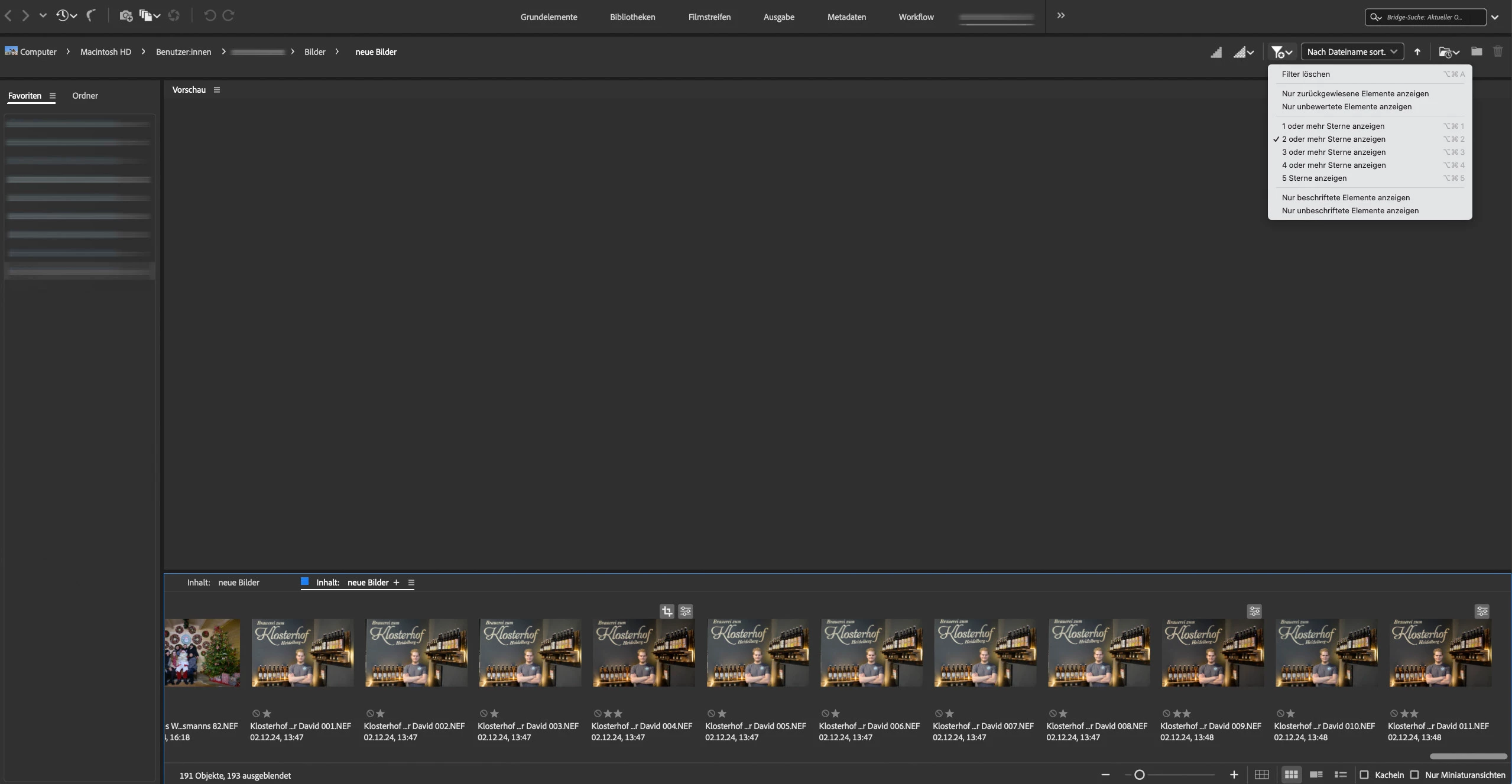
Task: Switch to the Filmstreifen workspace
Action: [x=709, y=17]
